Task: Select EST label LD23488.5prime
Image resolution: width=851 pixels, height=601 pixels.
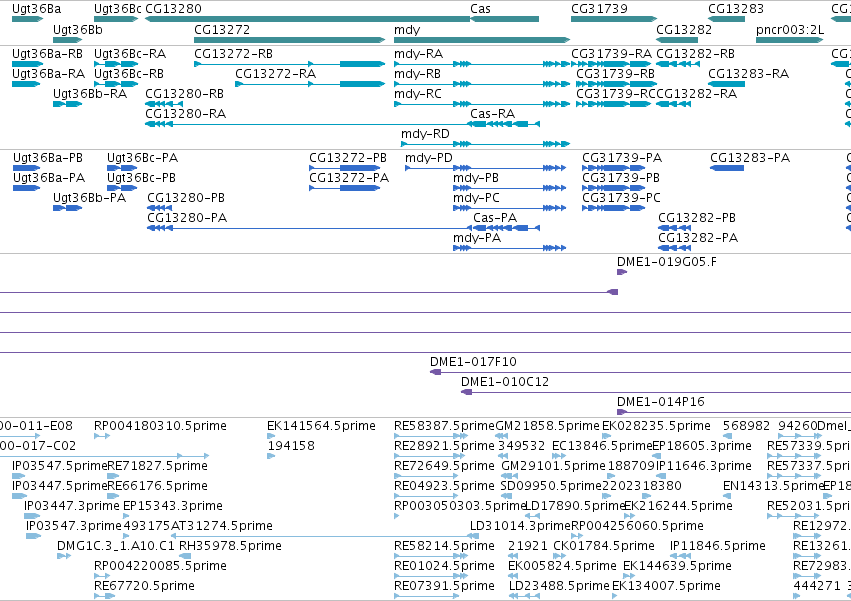Action: [559, 585]
